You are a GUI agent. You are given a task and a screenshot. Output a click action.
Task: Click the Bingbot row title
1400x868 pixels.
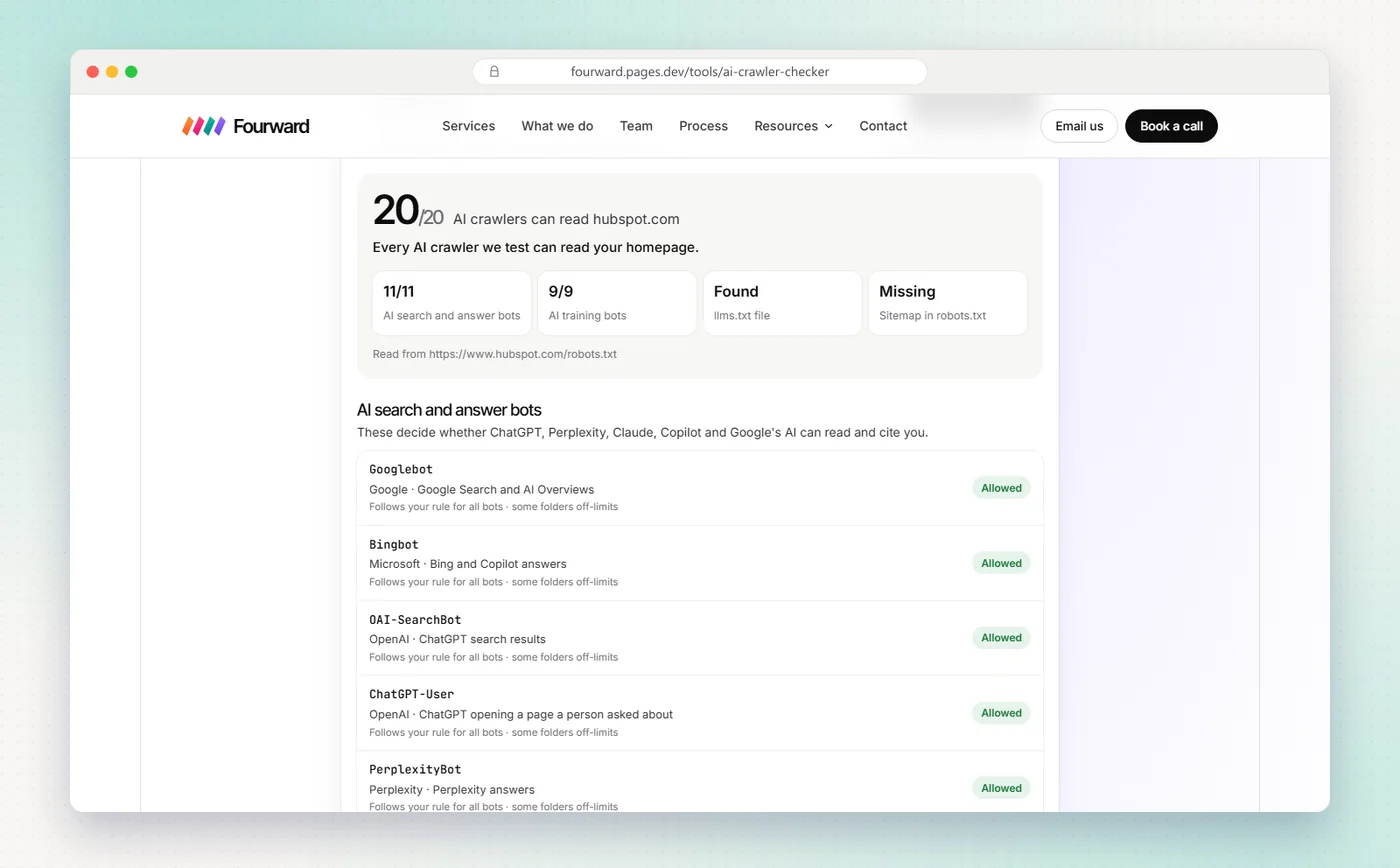tap(394, 545)
